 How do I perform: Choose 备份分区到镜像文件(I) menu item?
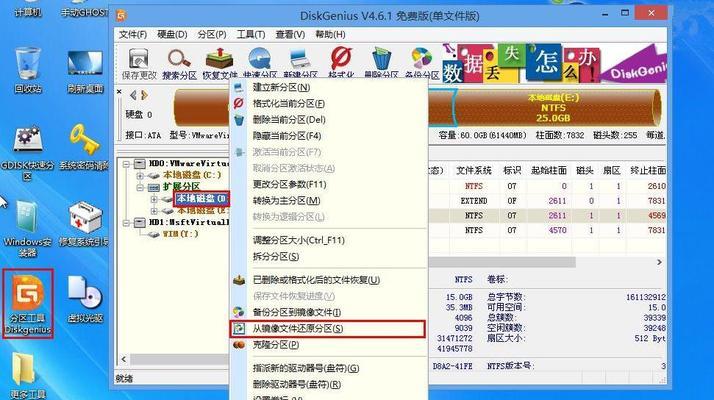[328, 313]
